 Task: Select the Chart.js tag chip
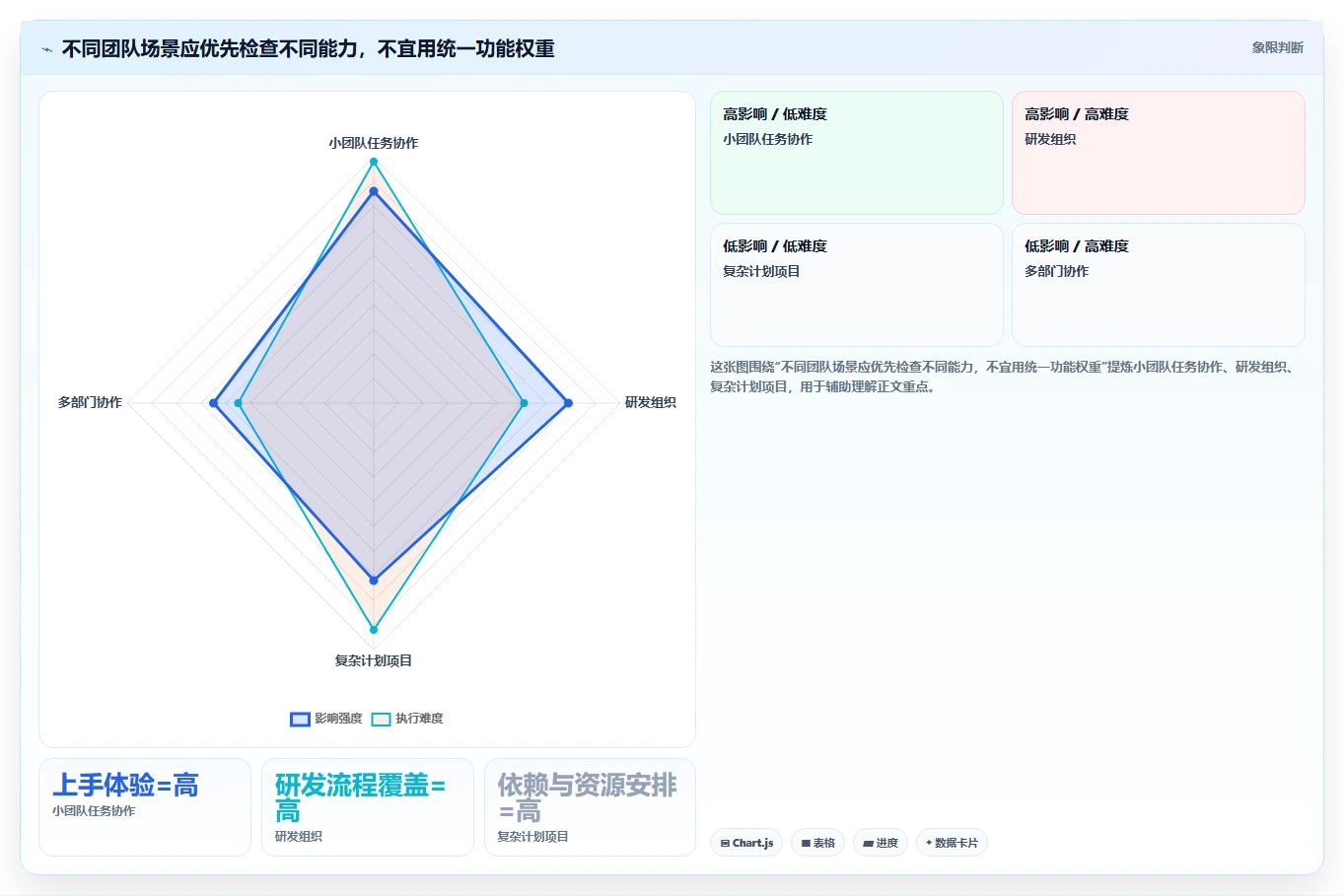[x=746, y=843]
